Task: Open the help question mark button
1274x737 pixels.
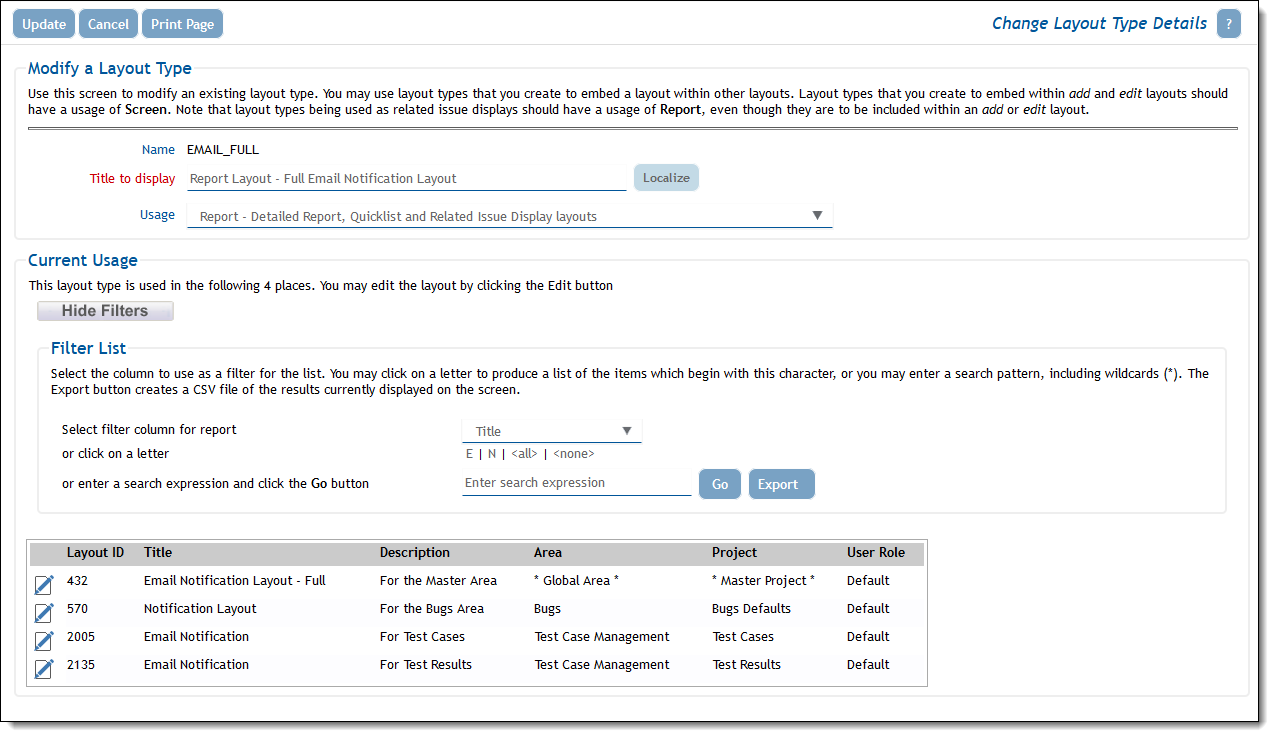Action: pyautogui.click(x=1228, y=25)
